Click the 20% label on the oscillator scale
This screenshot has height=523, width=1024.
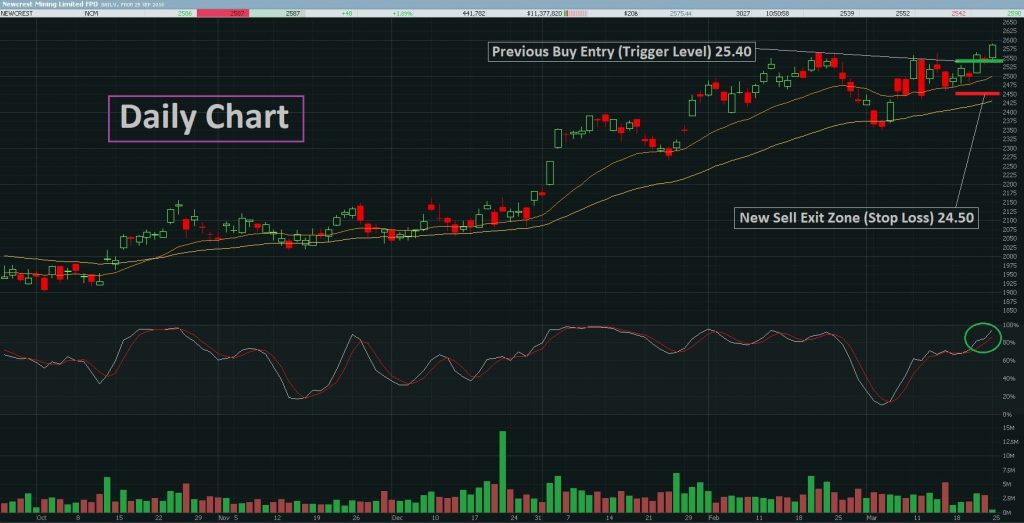(1008, 396)
